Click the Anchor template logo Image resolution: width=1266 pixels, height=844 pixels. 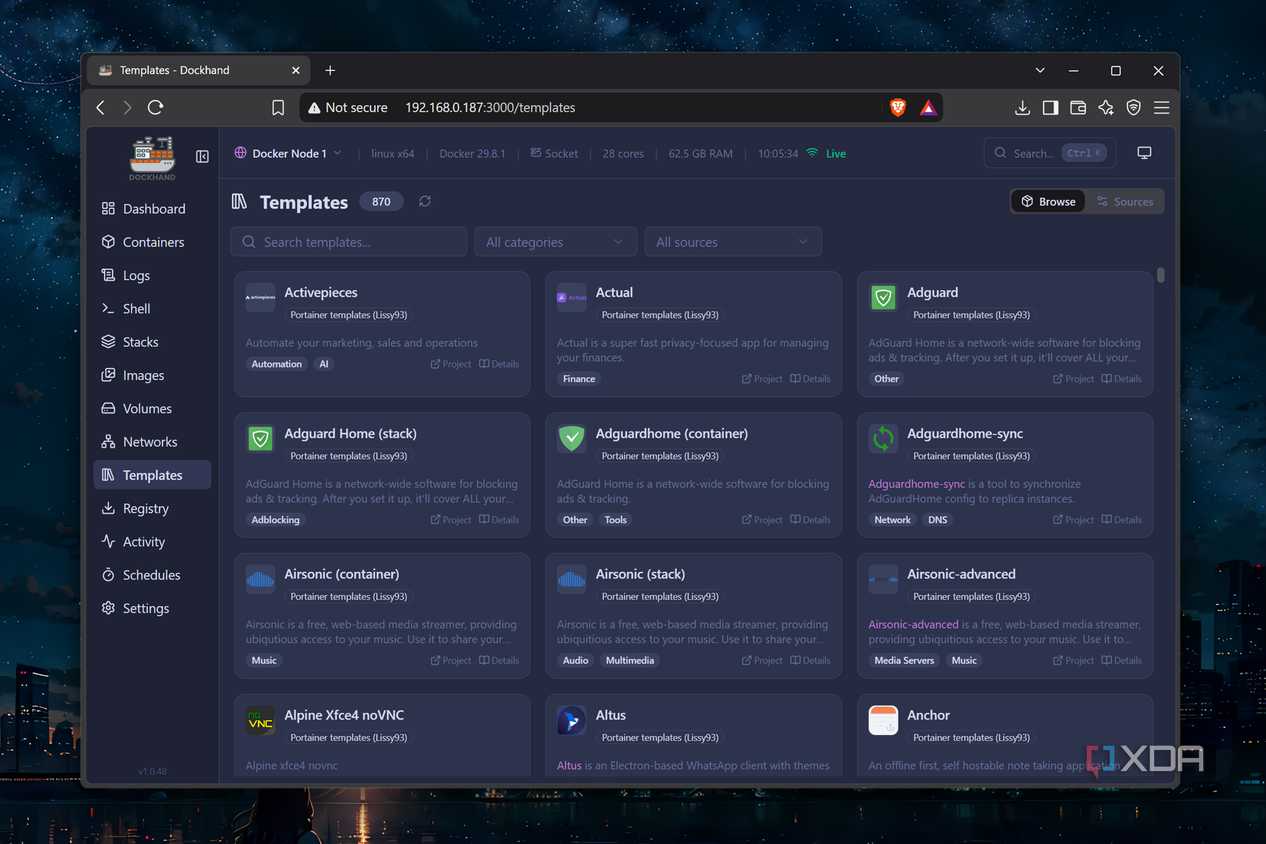coord(883,720)
